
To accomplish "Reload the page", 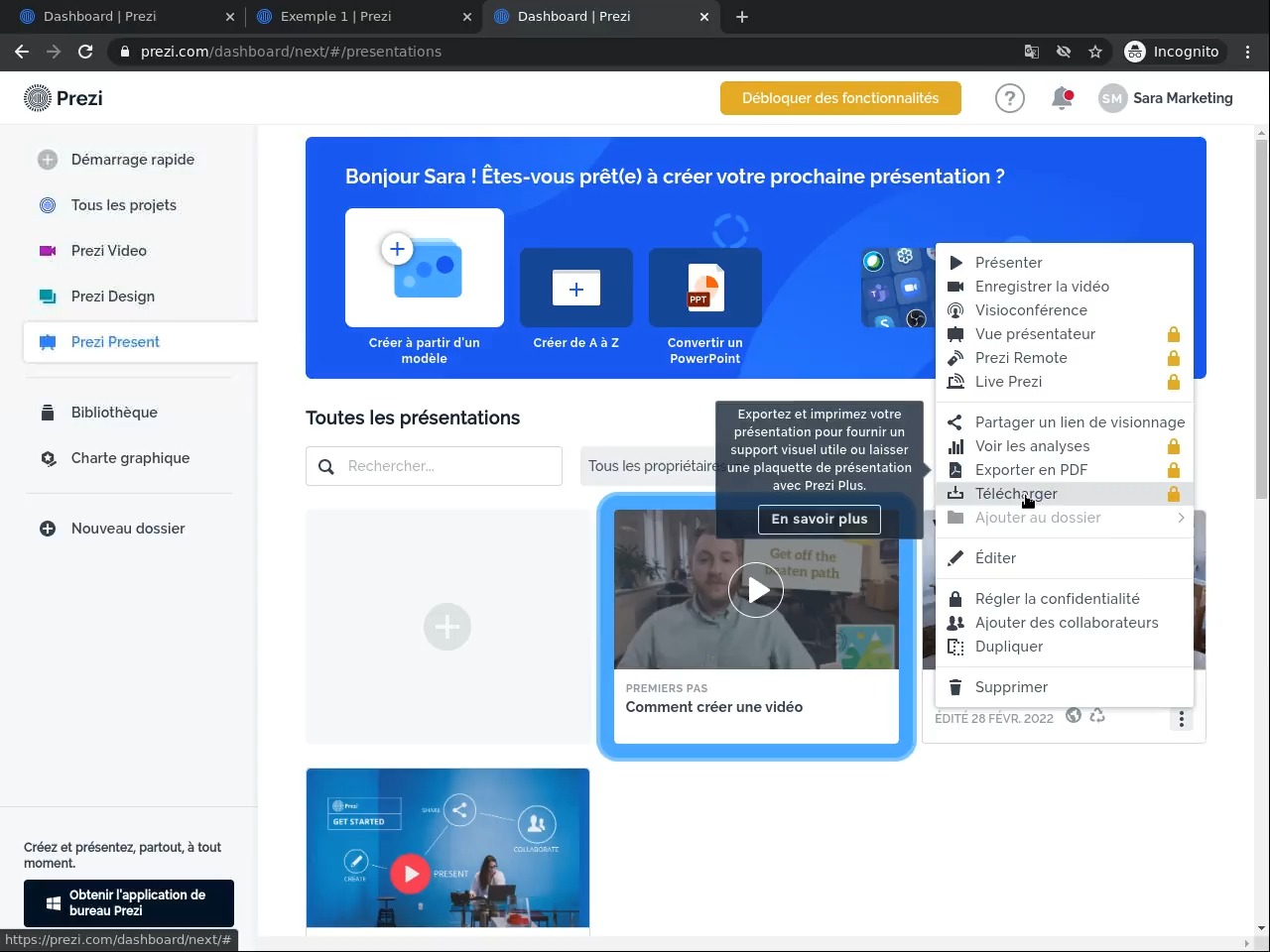I will pos(85,52).
